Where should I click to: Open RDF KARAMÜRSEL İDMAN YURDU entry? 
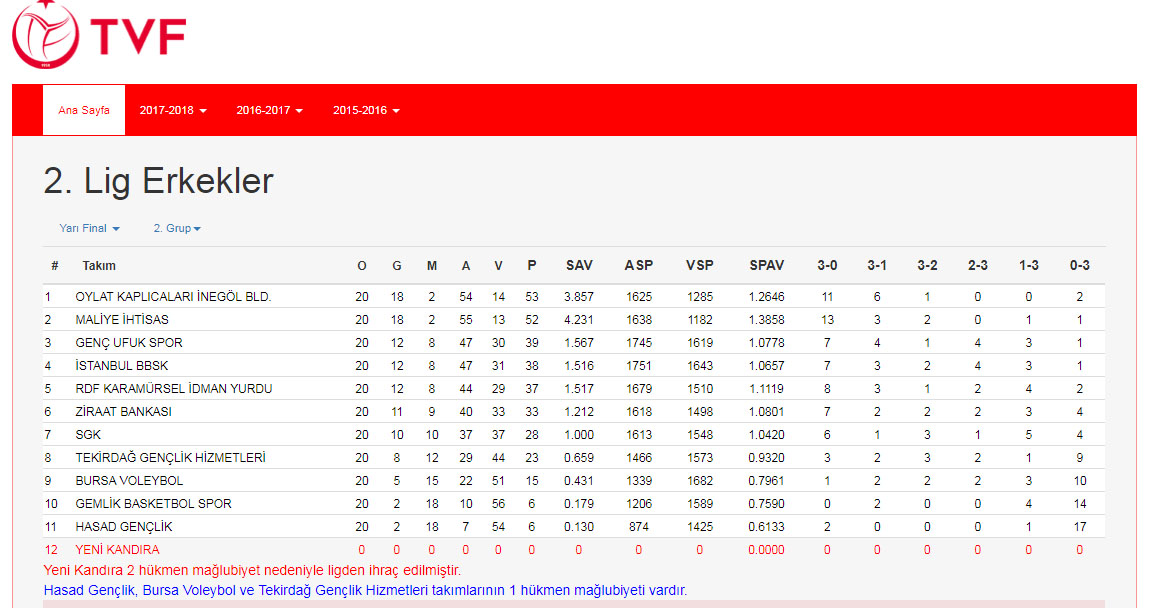(x=173, y=389)
